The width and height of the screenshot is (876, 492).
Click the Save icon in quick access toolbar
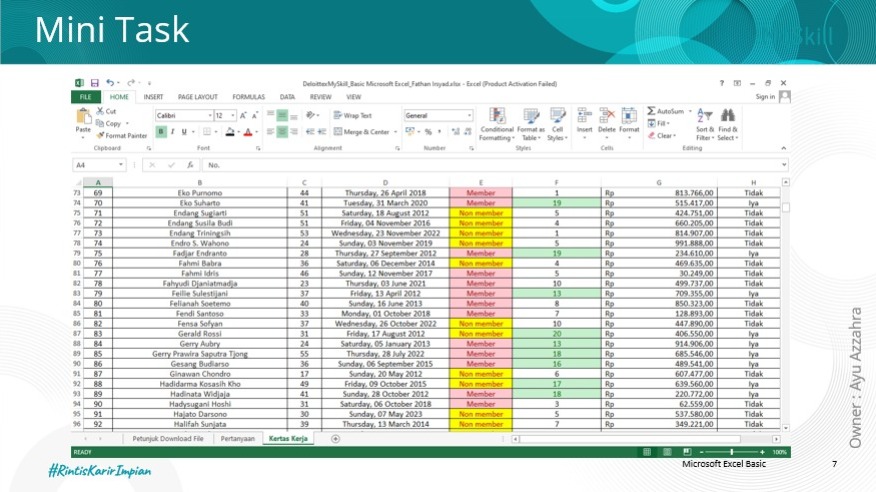[x=94, y=83]
